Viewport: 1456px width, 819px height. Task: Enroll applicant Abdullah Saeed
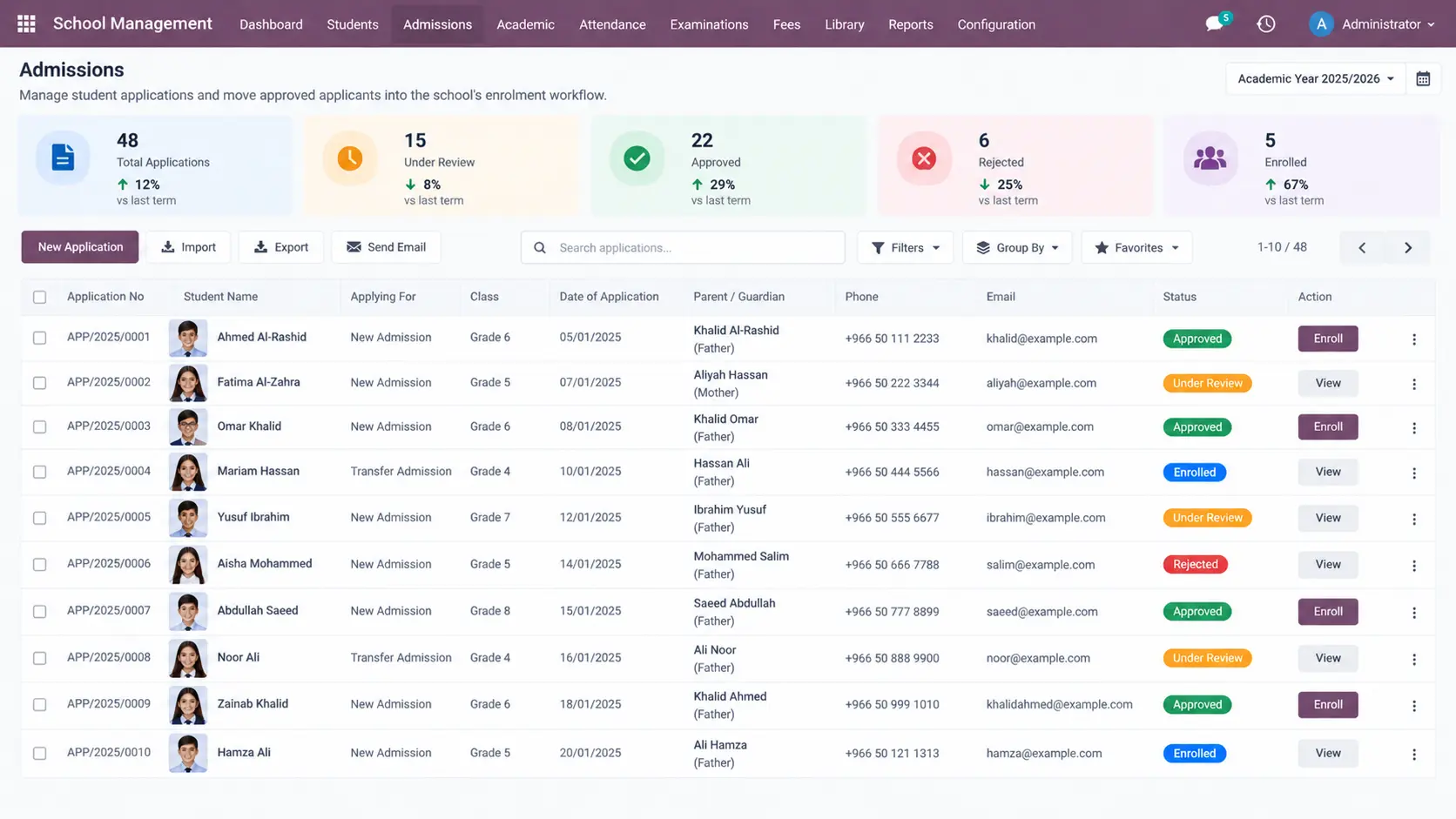click(x=1328, y=612)
